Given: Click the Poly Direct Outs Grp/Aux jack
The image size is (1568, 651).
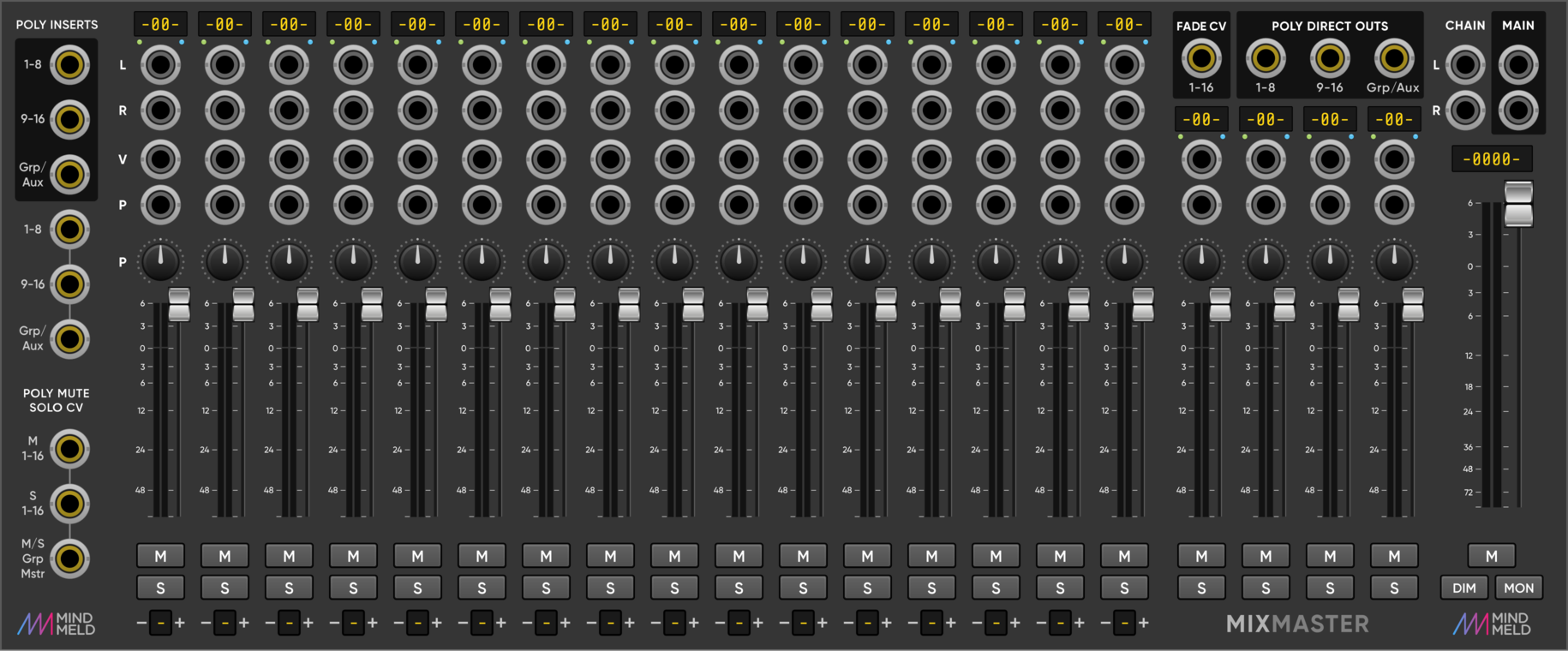Looking at the screenshot, I should pos(1394,58).
